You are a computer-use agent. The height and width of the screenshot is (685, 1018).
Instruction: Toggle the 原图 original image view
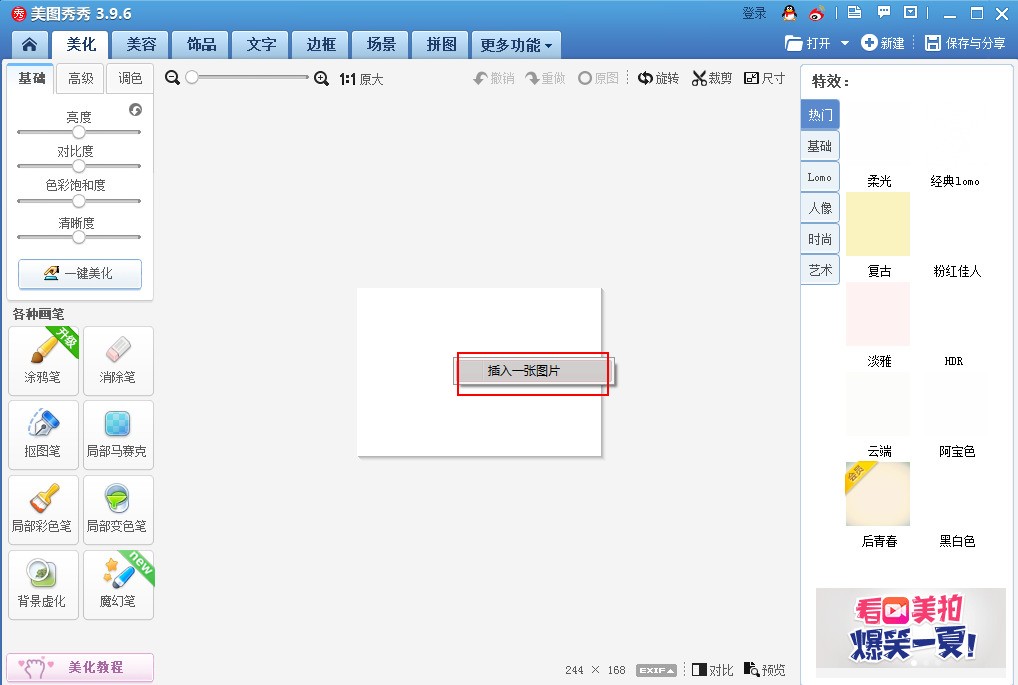(598, 79)
